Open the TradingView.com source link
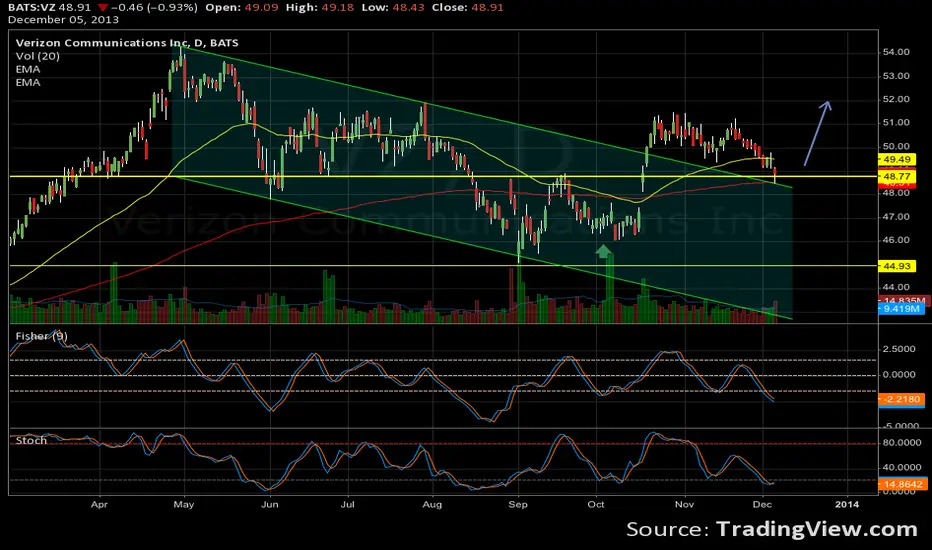932x550 pixels. tap(817, 529)
